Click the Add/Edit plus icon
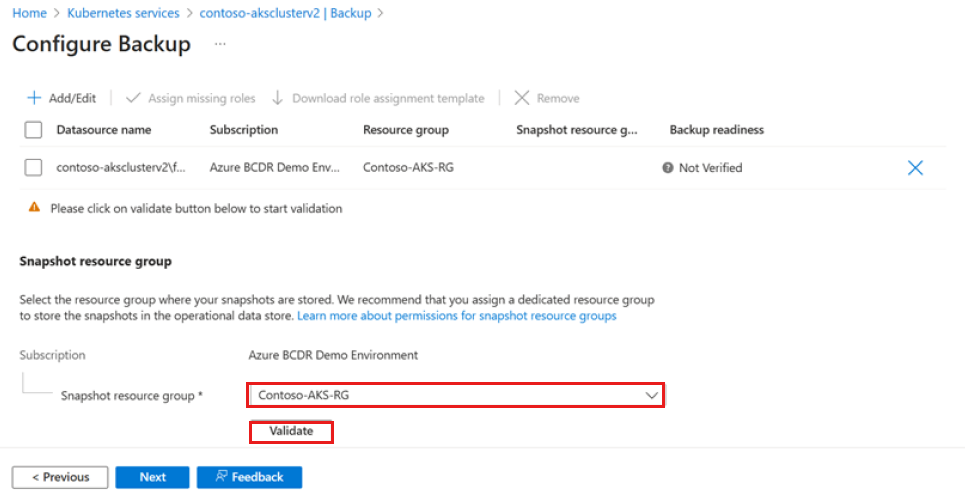The width and height of the screenshot is (965, 502). click(34, 98)
